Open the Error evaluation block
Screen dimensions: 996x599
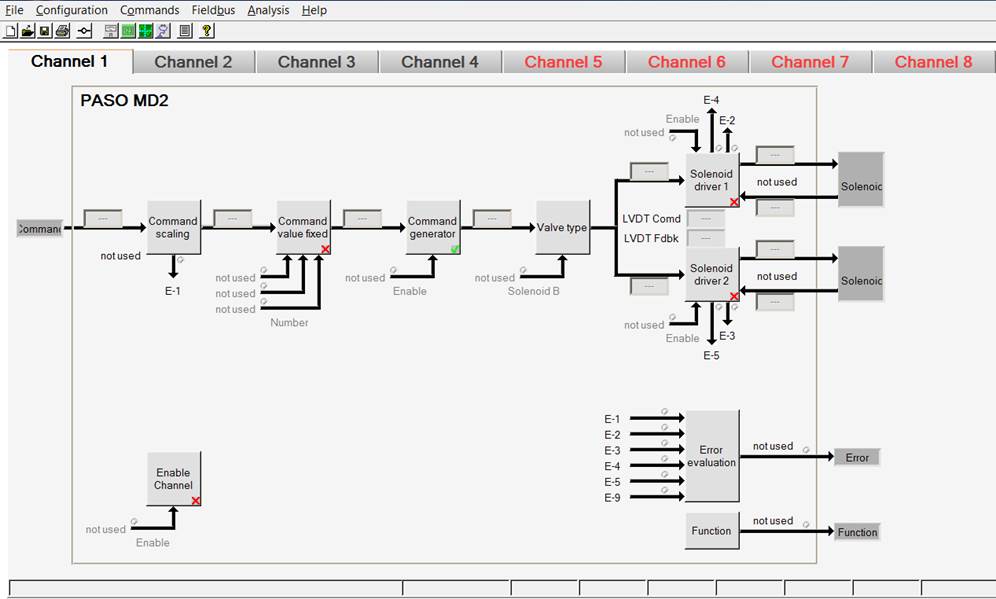tap(711, 456)
